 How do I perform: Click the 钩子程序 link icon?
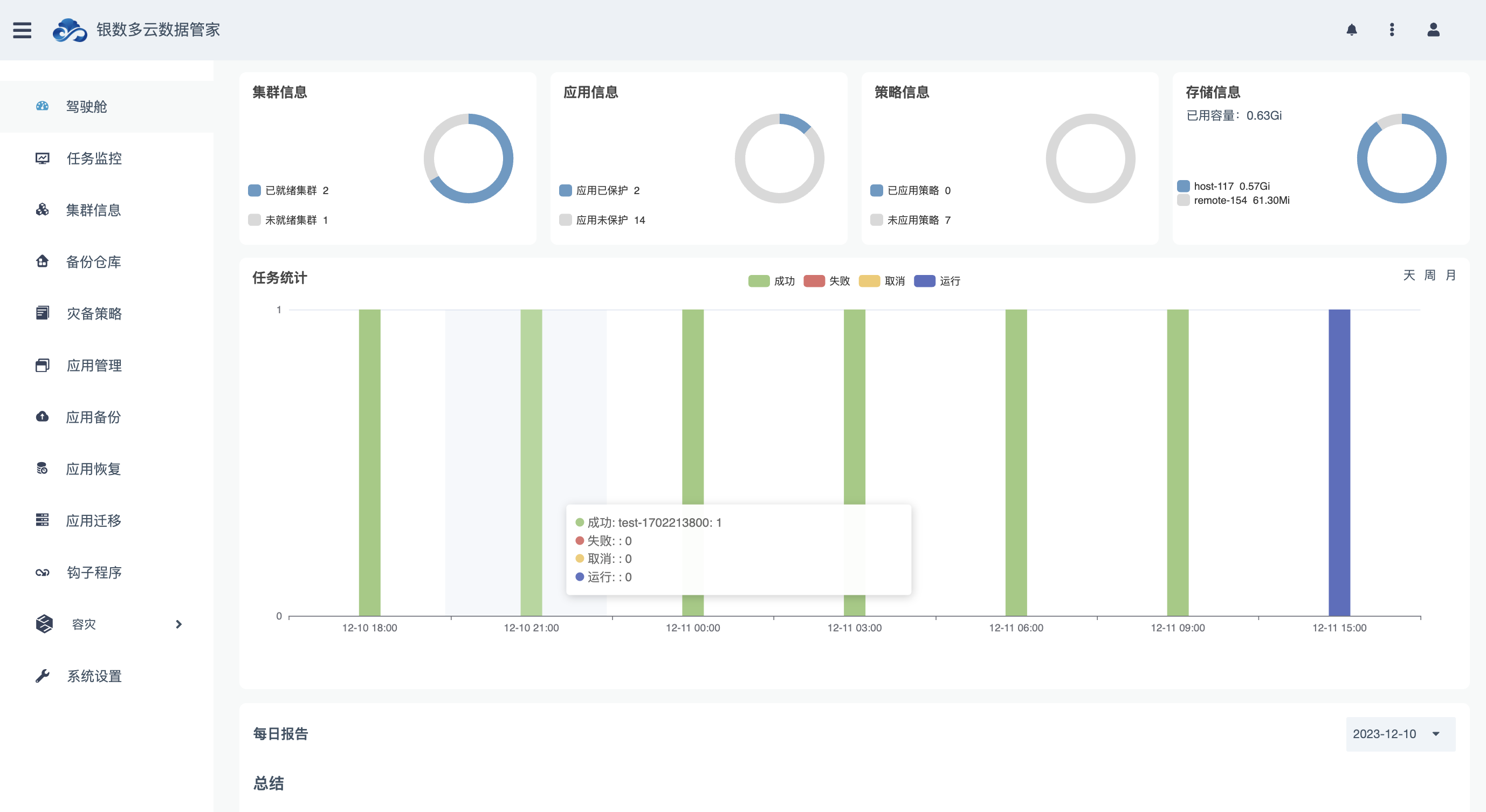(42, 572)
